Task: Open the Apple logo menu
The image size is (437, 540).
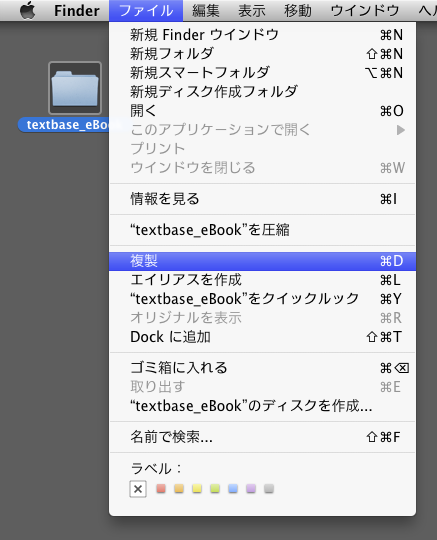Action: (28, 10)
